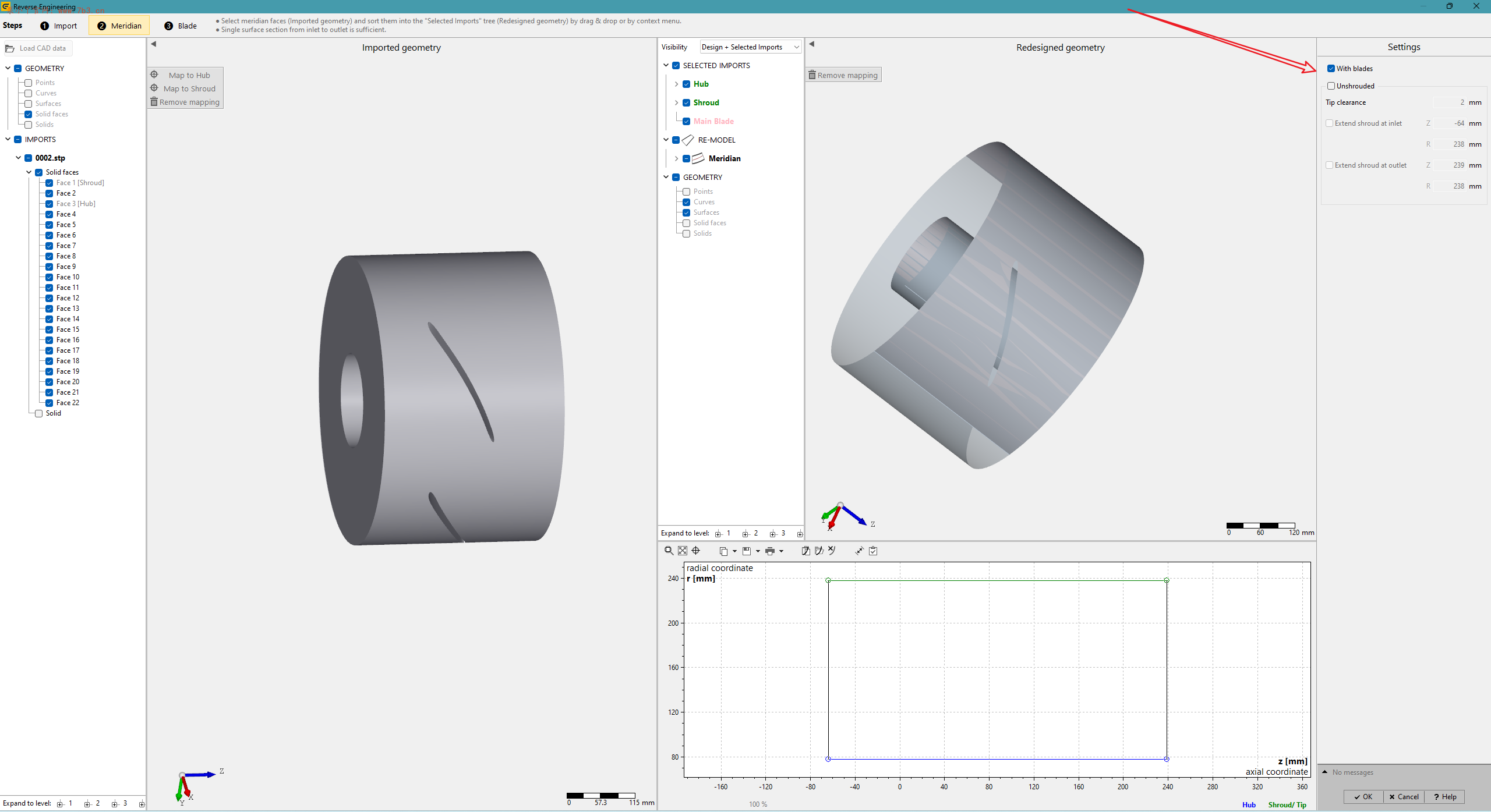Expand all levels in left tree
The width and height of the screenshot is (1491, 812).
click(142, 804)
